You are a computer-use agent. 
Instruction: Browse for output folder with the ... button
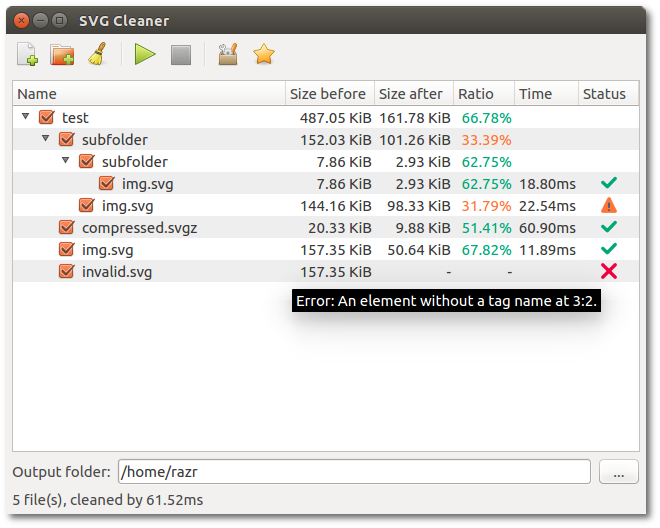point(618,472)
